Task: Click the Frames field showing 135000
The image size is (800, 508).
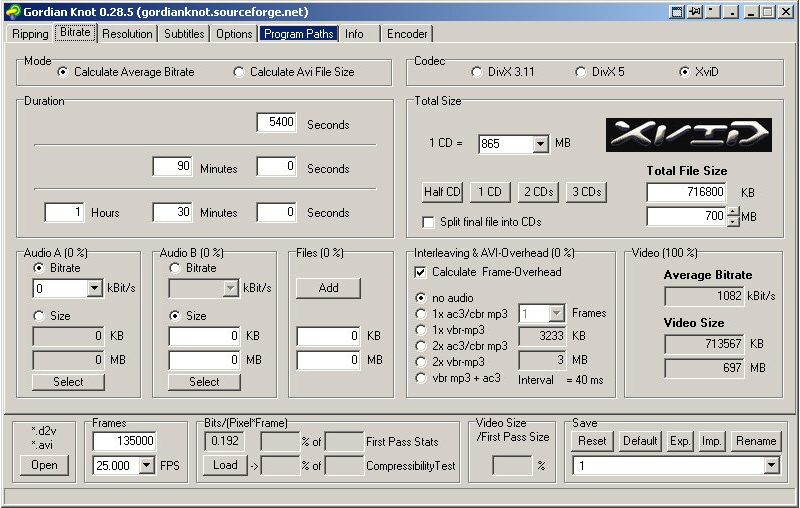Action: coord(124,441)
